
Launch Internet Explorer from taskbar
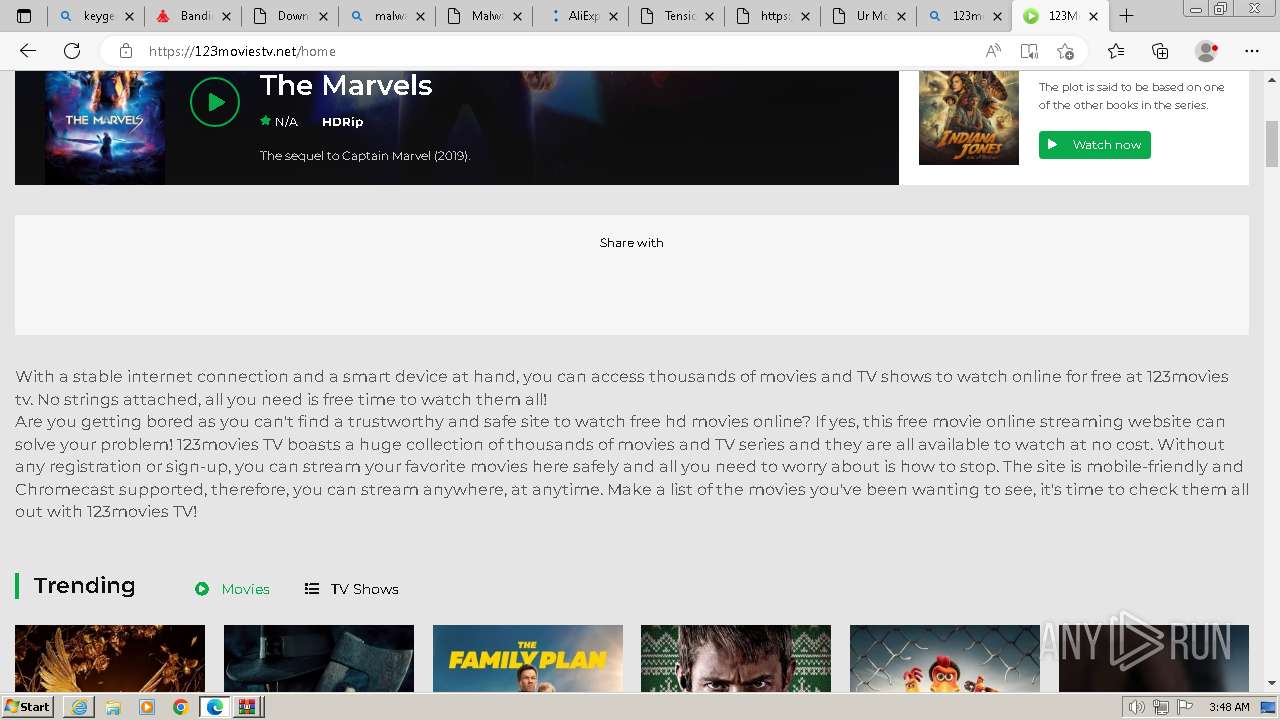(79, 707)
